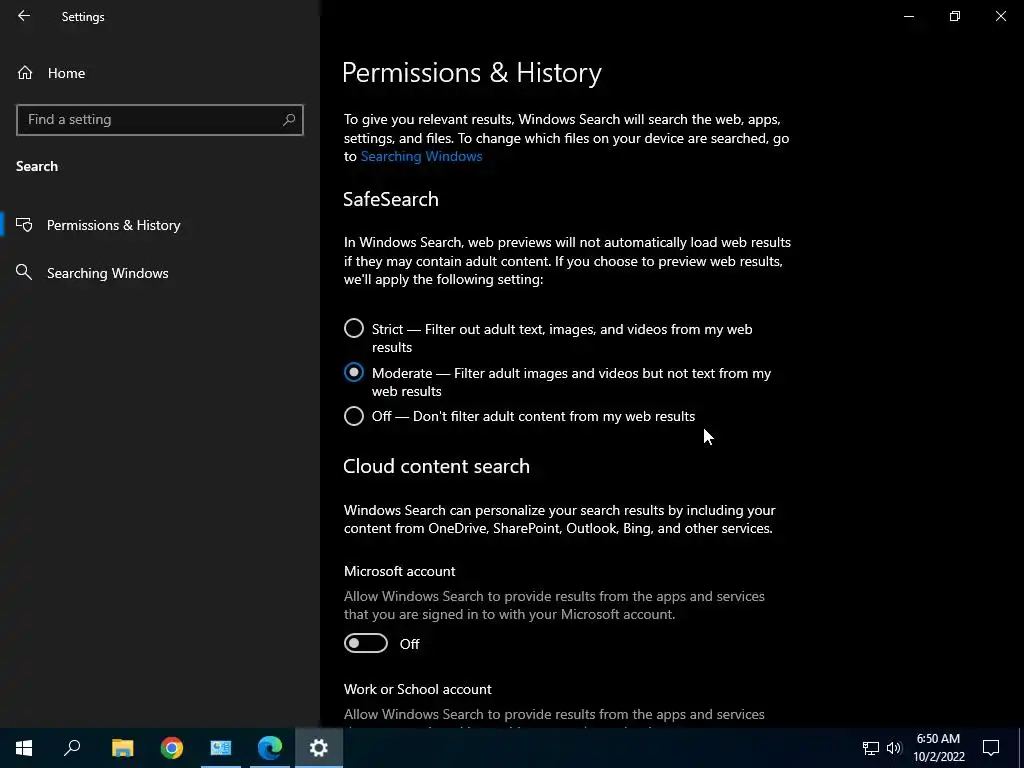Select the Off SafeSearch radio button

[x=354, y=416]
